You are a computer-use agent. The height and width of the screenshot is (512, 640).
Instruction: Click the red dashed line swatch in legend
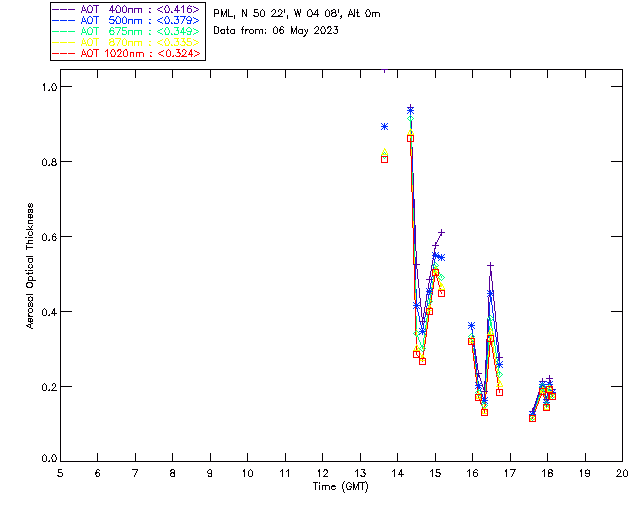(64, 54)
